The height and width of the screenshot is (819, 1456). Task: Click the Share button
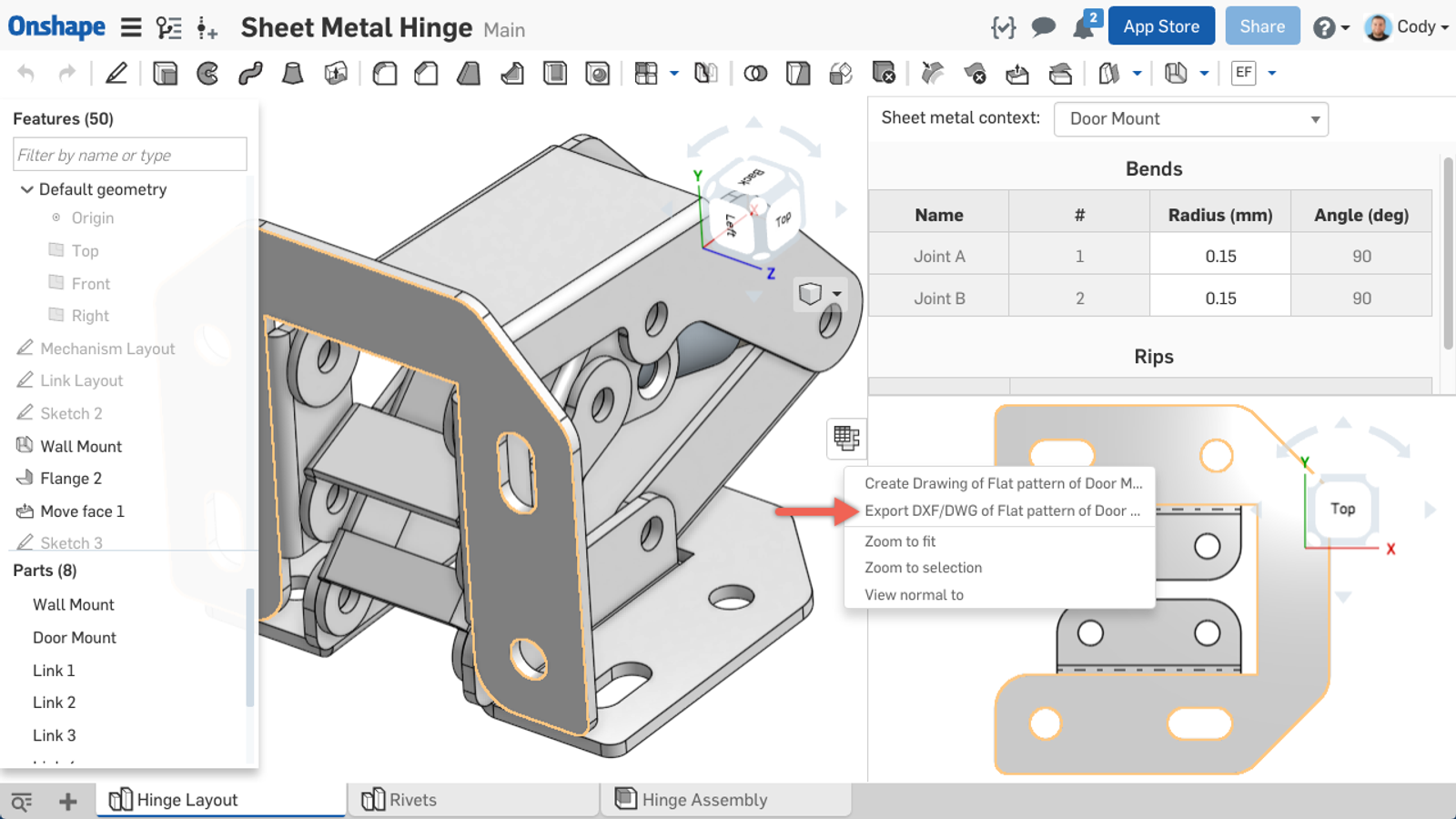[1262, 26]
